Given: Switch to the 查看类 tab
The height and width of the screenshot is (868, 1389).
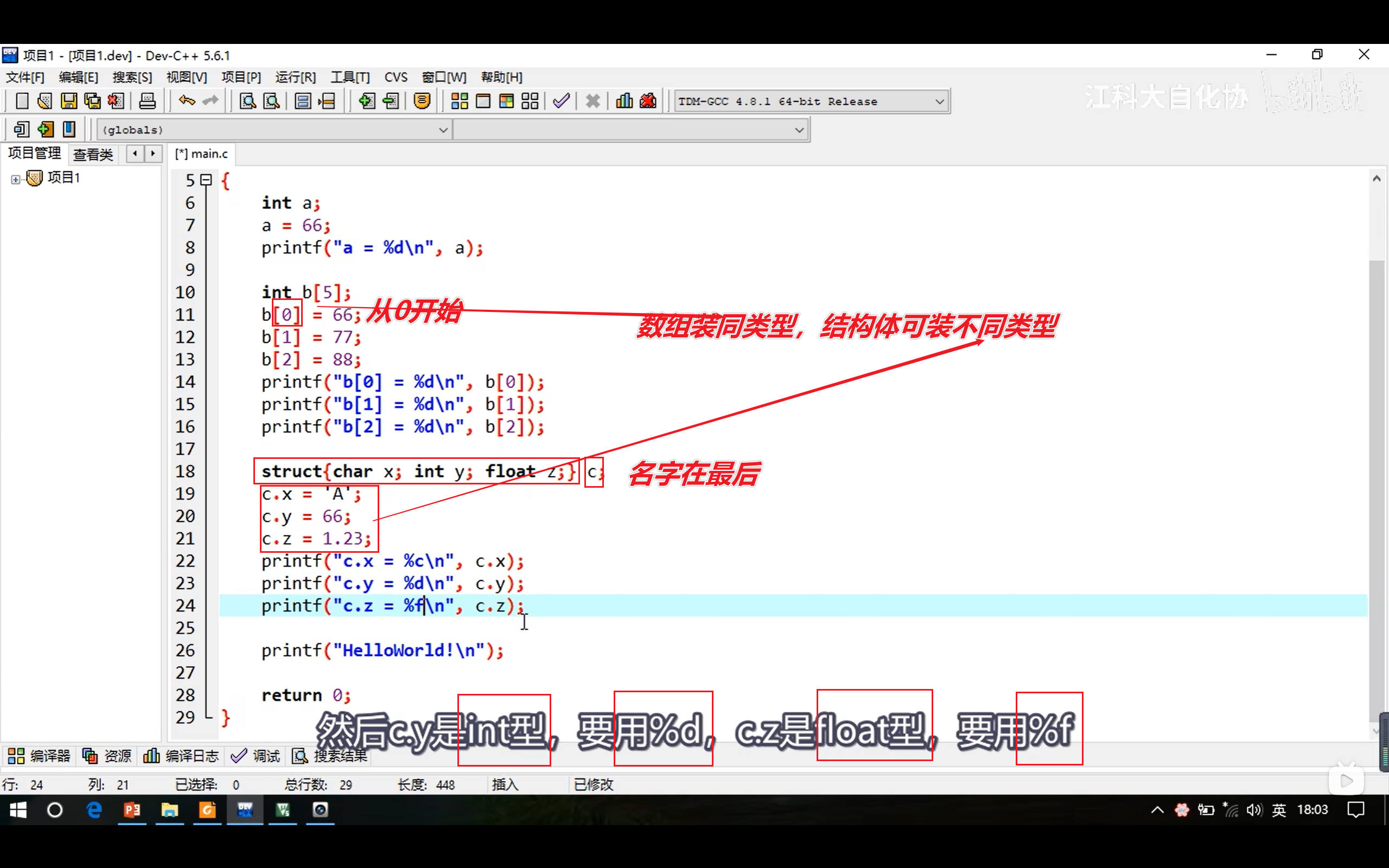Looking at the screenshot, I should tap(93, 154).
